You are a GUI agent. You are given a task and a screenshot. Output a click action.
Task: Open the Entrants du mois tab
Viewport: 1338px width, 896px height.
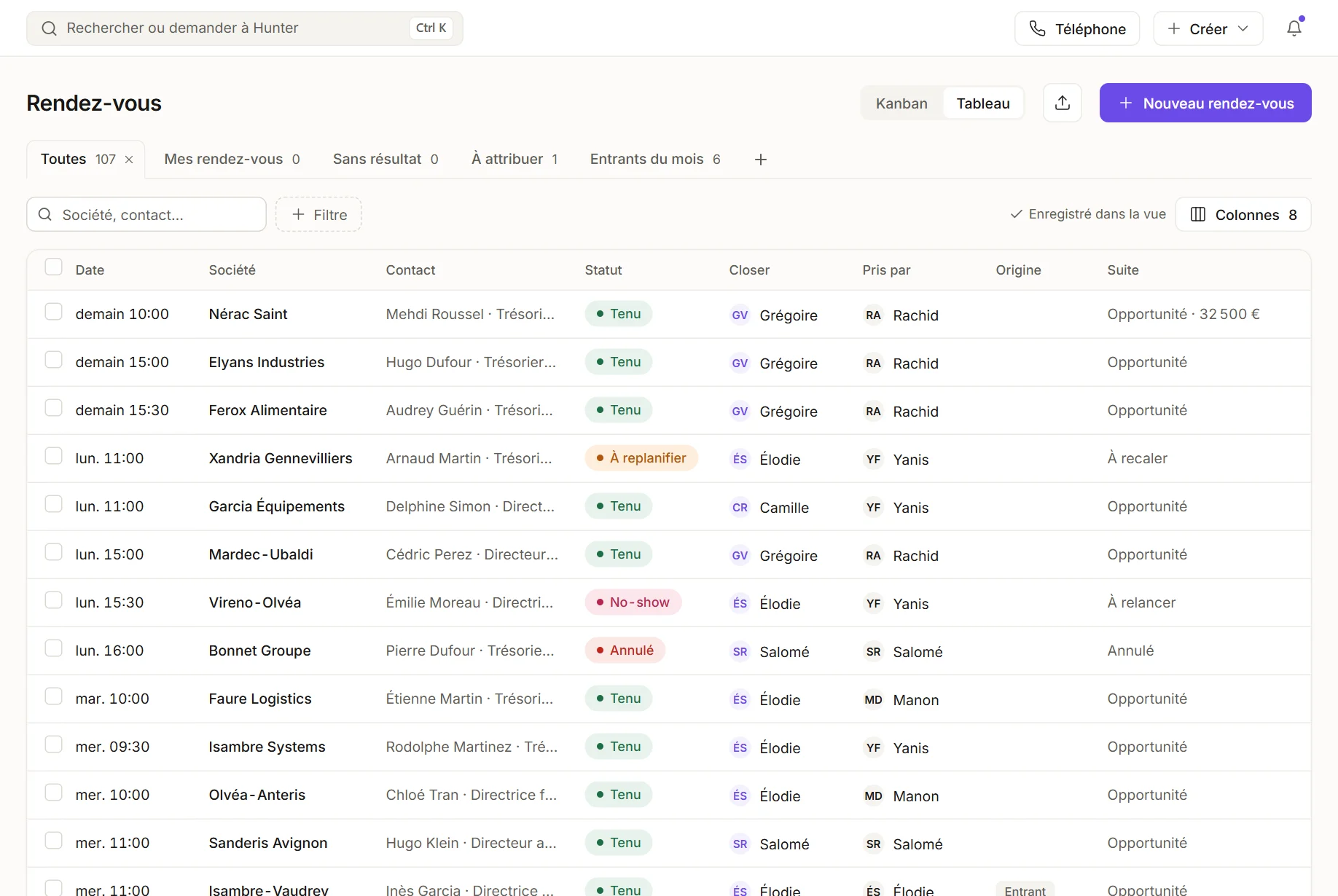655,159
